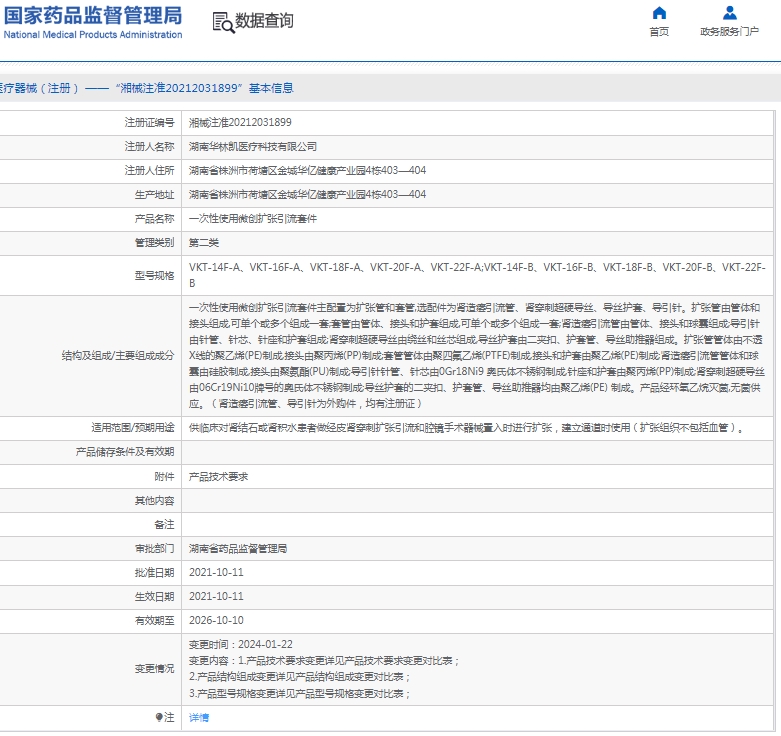Open the 首页 home icon
The height and width of the screenshot is (736, 781).
659,13
